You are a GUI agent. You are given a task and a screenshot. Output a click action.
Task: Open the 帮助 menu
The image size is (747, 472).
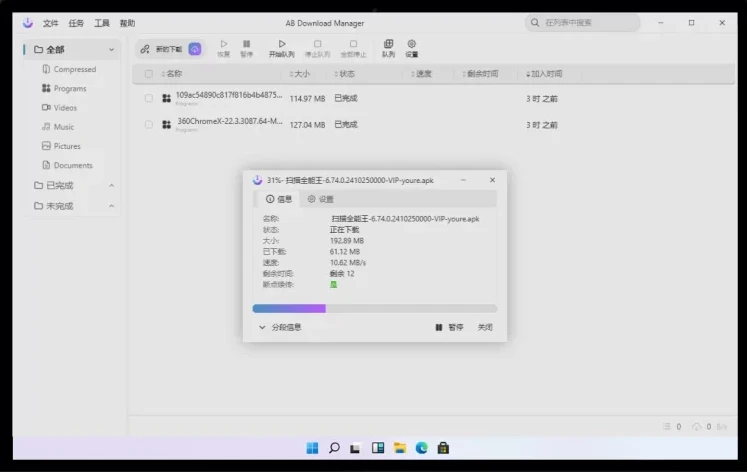(127, 23)
